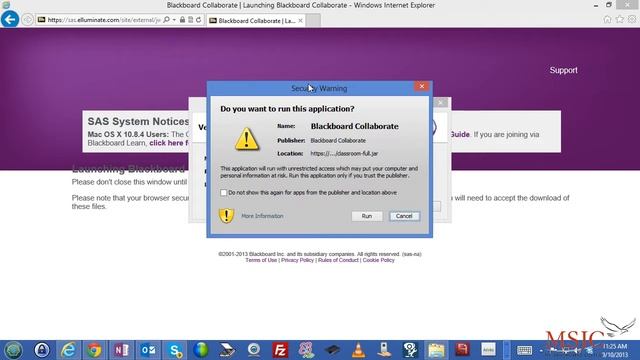This screenshot has width=640, height=360.
Task: Click the yellow shield icon beside More Information
Action: pyautogui.click(x=226, y=216)
